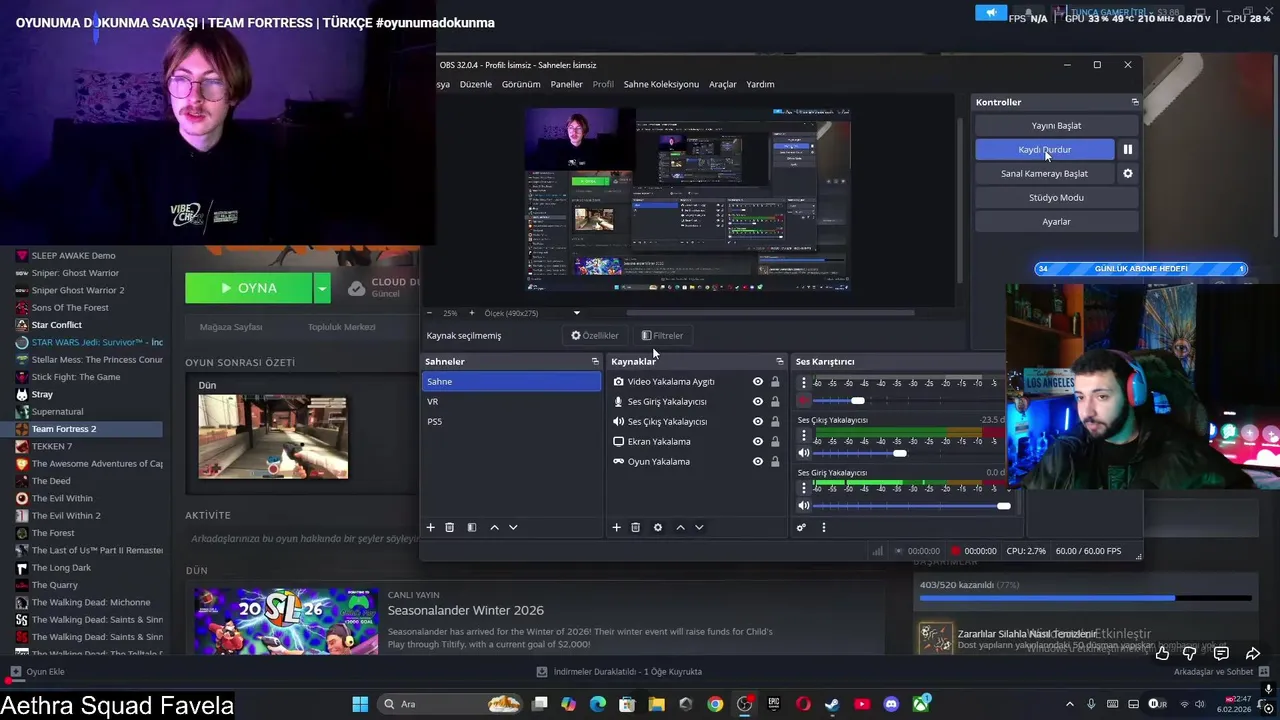This screenshot has width=1280, height=720.
Task: Open OBS Studio taskbar icon
Action: point(744,704)
